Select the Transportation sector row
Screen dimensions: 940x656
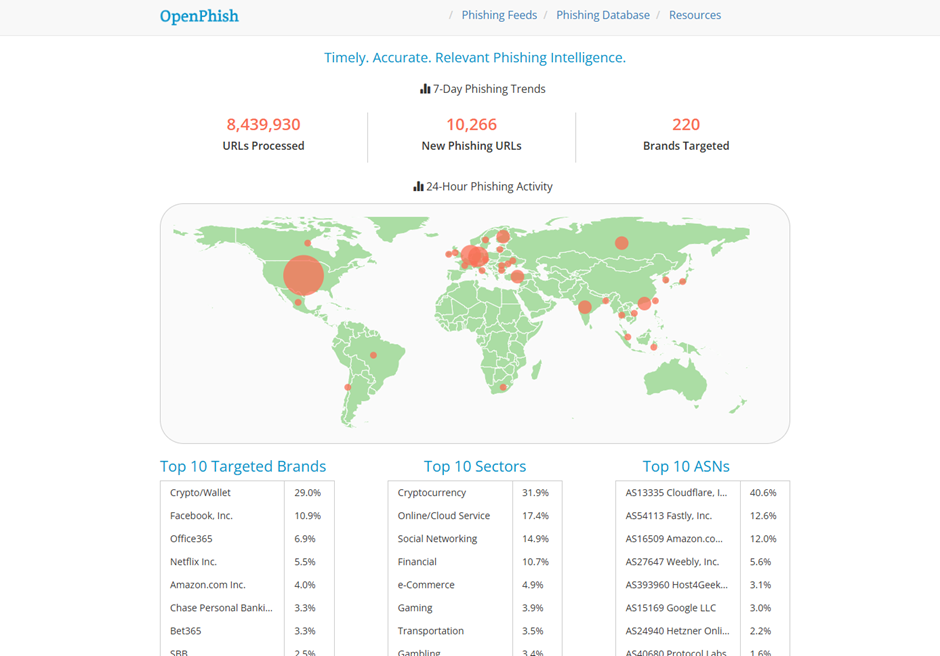coord(475,631)
